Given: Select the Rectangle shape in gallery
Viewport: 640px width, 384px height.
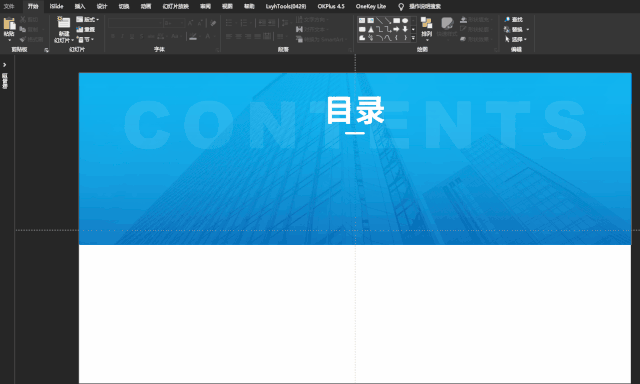Looking at the screenshot, I should [396, 20].
